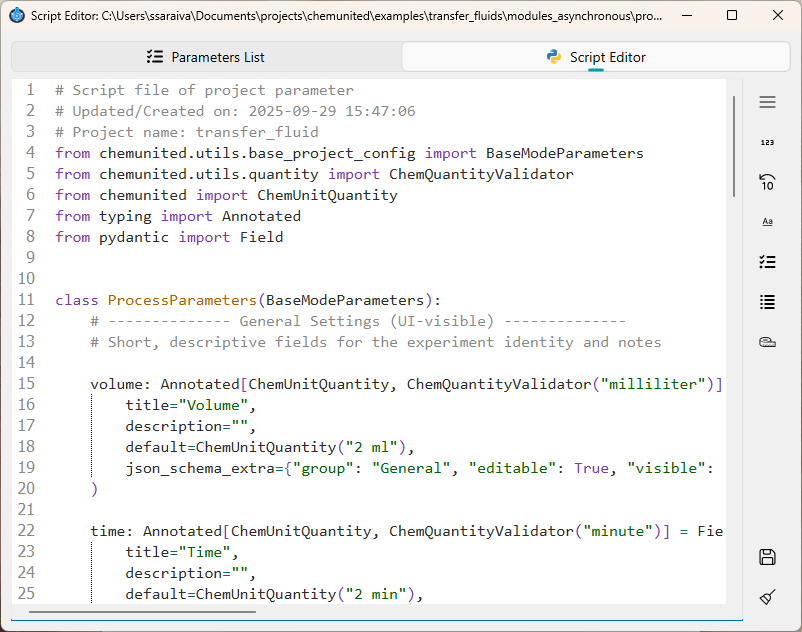Click the 'General Settings (UI-visible)' comment
802x632 pixels.
367,321
